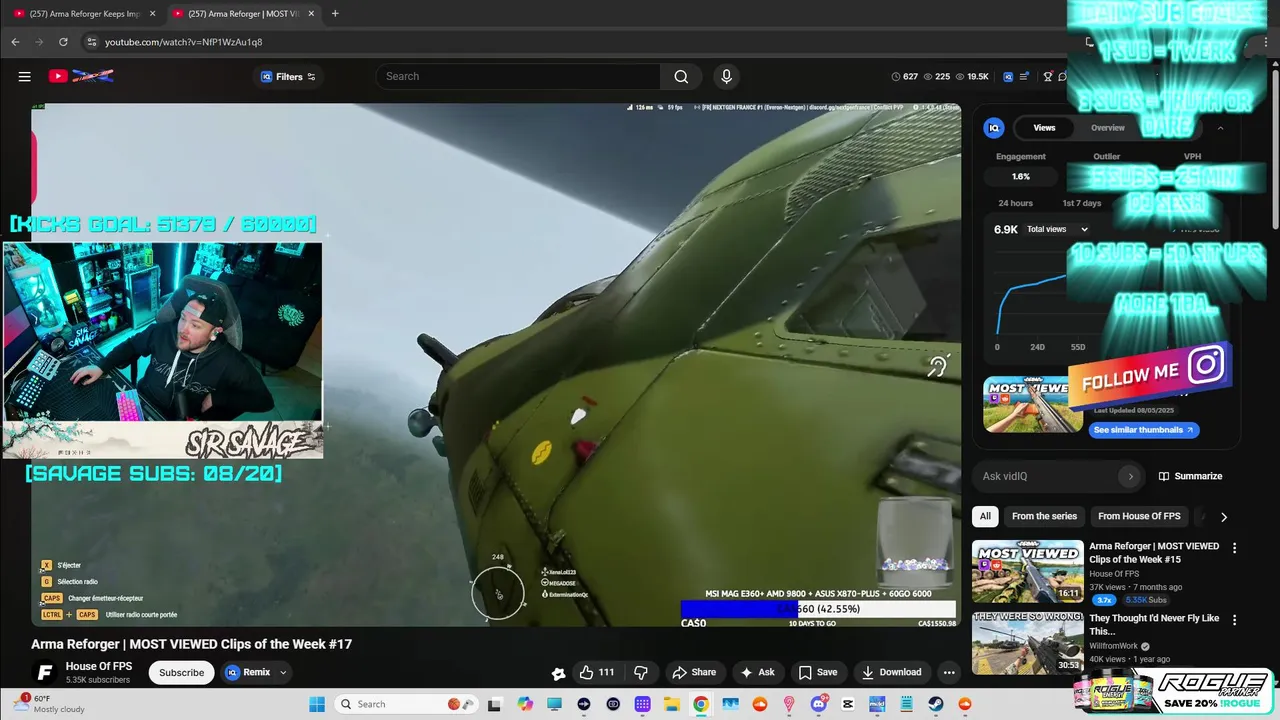The height and width of the screenshot is (720, 1280).
Task: Open the YouTube hamburger guide menu
Action: [x=24, y=76]
